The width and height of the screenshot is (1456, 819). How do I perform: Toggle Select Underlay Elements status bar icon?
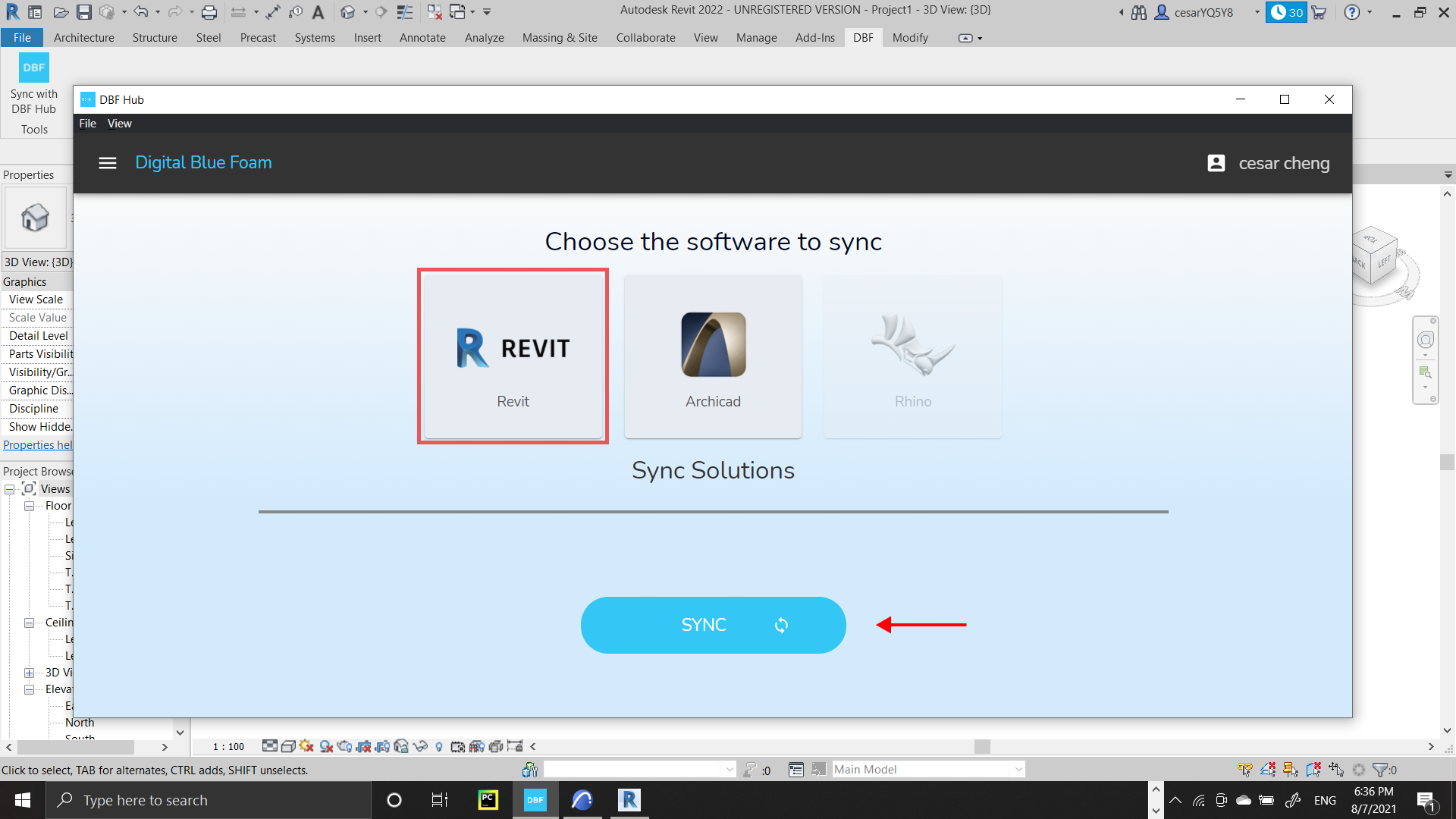[x=1268, y=770]
